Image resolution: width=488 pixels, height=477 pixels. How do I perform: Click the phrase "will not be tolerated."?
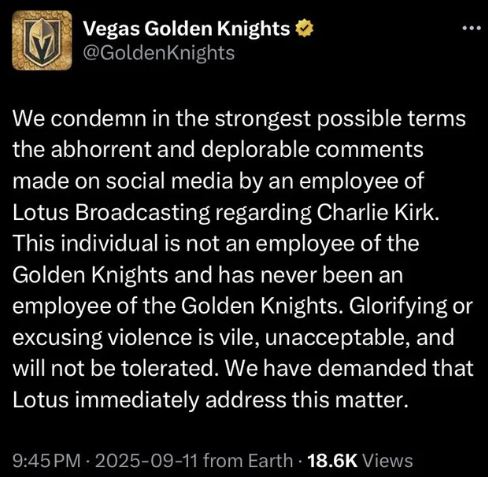[117, 369]
